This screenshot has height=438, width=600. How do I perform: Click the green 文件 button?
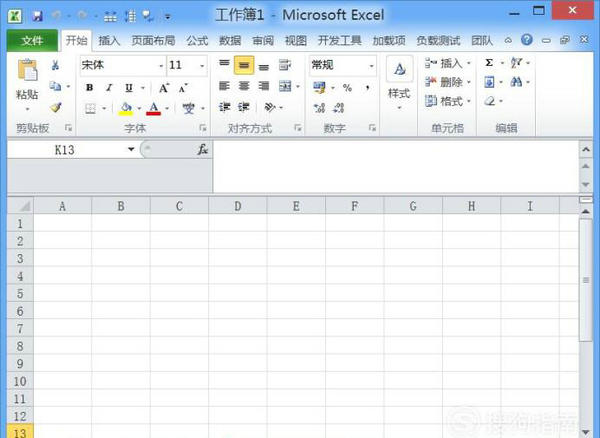coord(32,41)
